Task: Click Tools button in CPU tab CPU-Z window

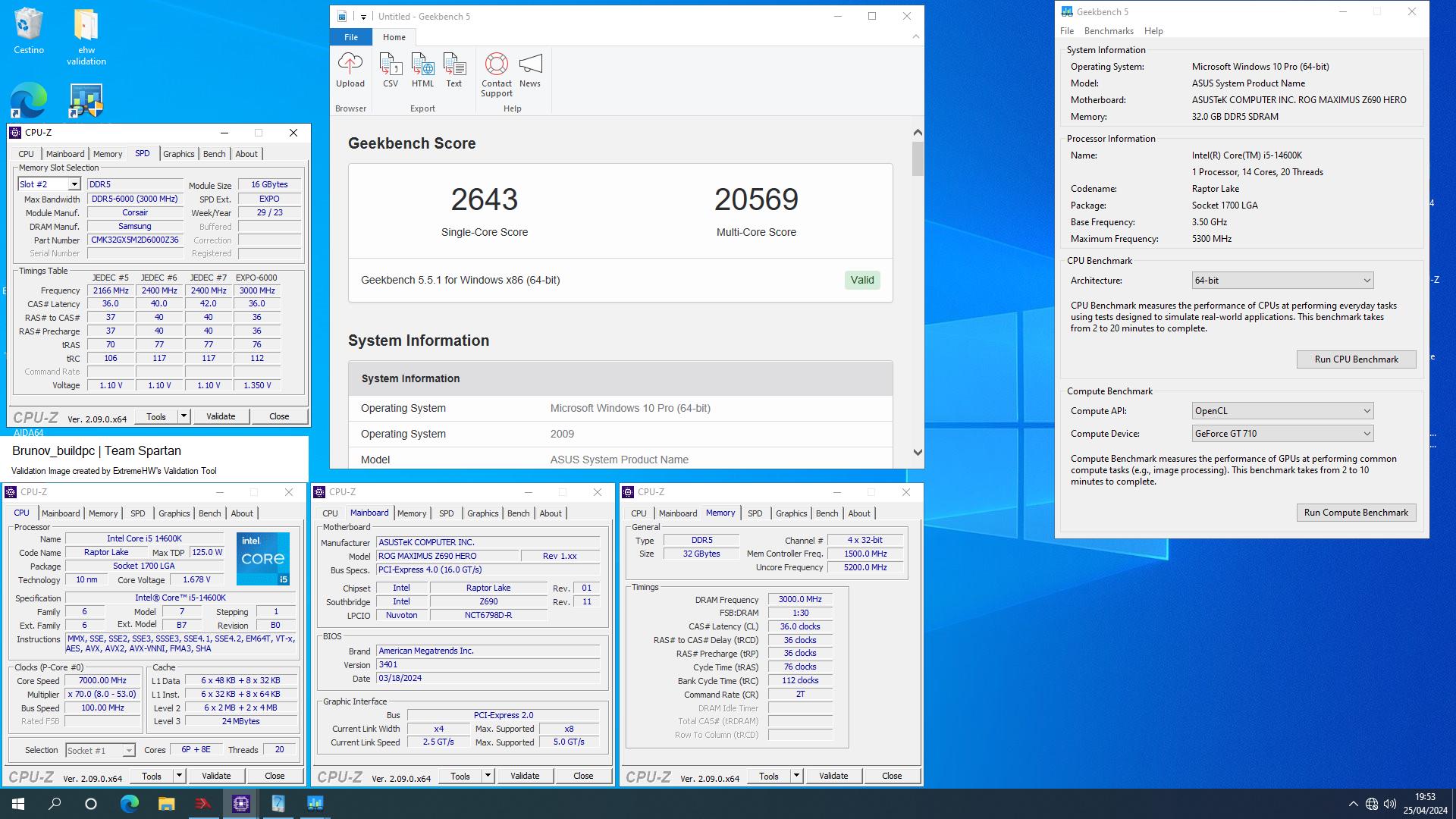Action: [x=152, y=776]
